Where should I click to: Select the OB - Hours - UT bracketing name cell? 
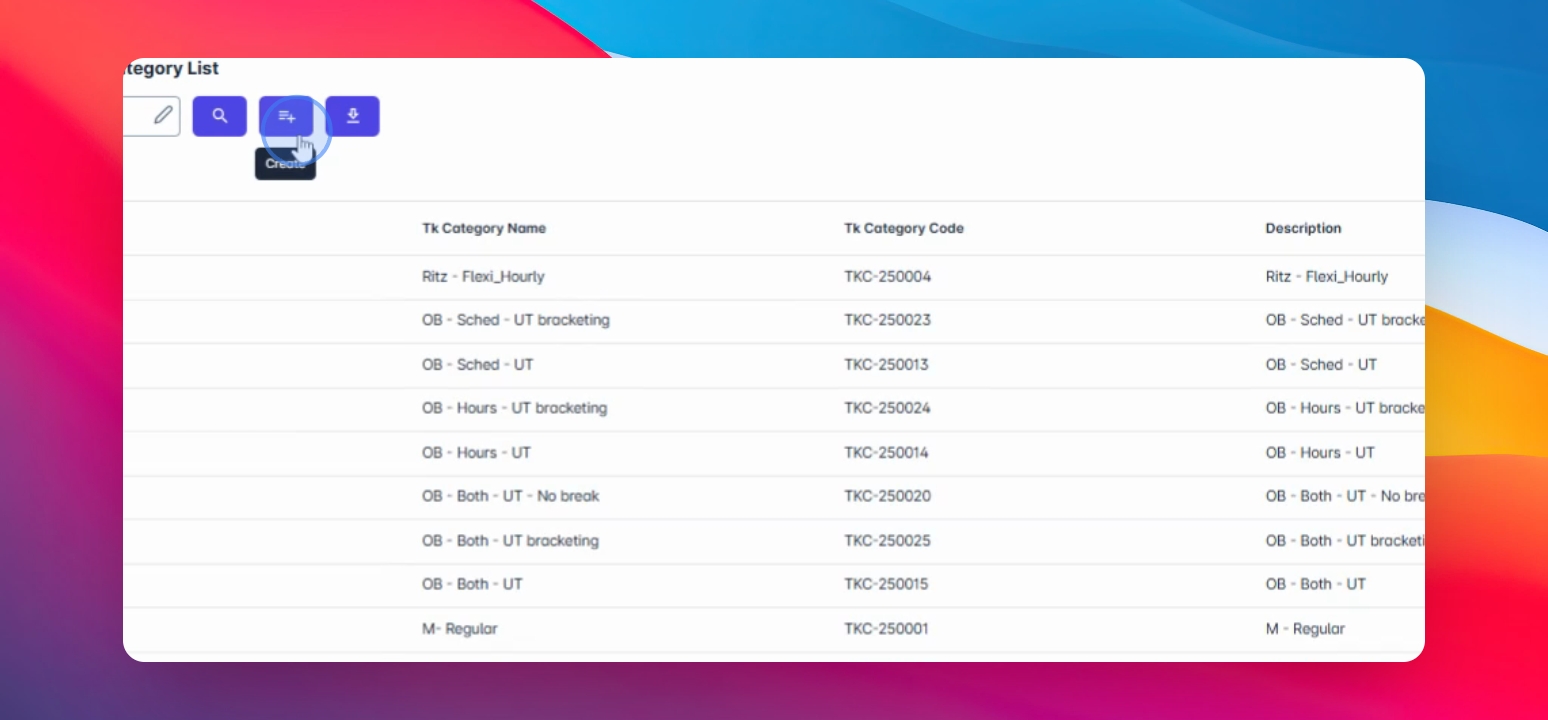(514, 408)
